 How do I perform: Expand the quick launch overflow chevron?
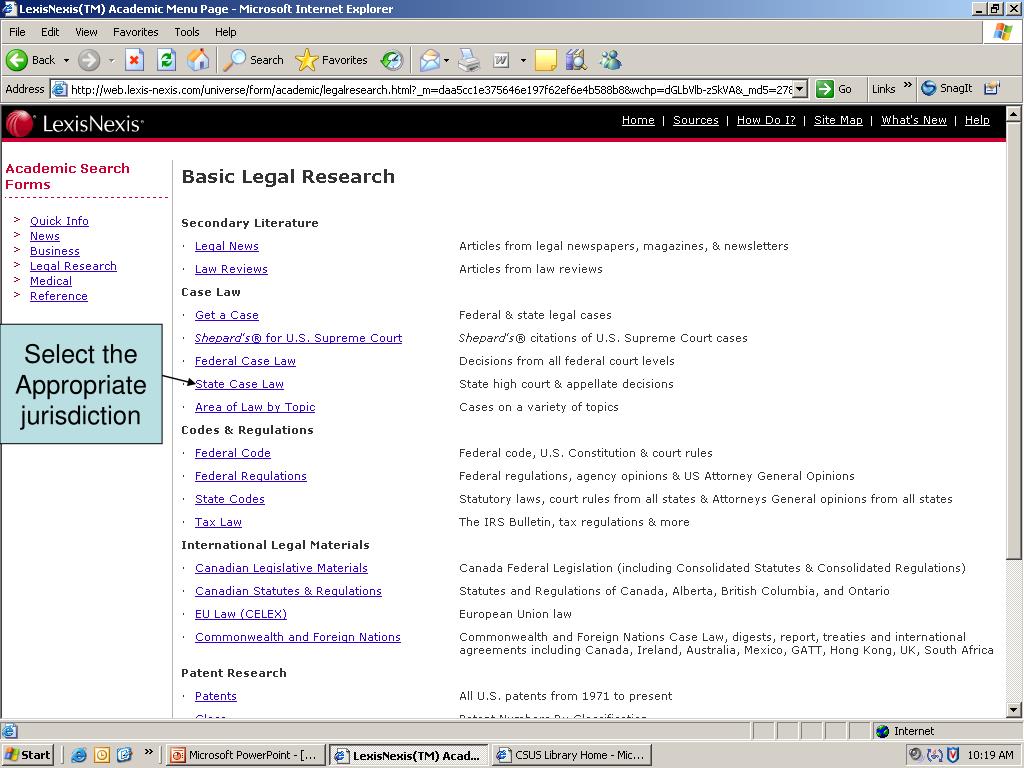pos(148,752)
